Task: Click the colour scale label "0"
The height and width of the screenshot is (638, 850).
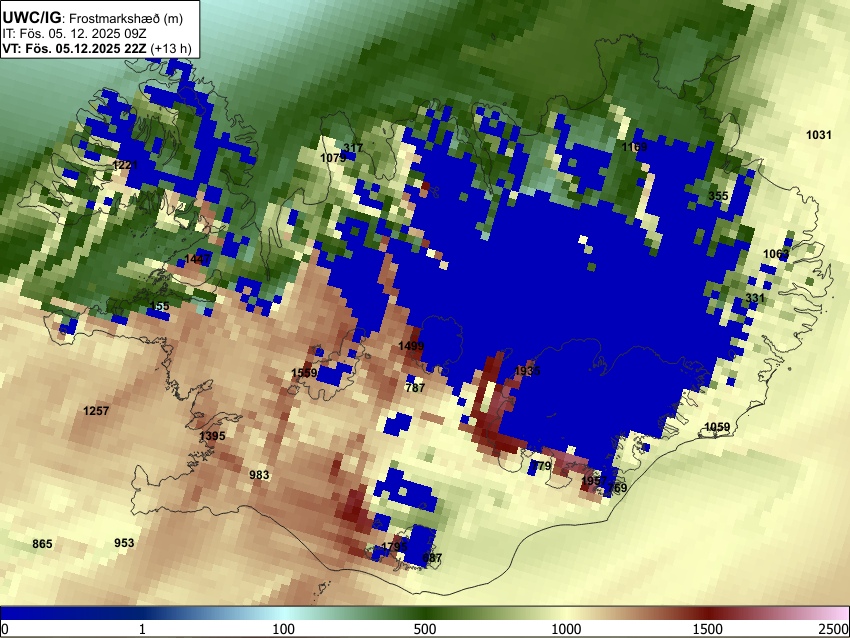Action: tap(5, 629)
